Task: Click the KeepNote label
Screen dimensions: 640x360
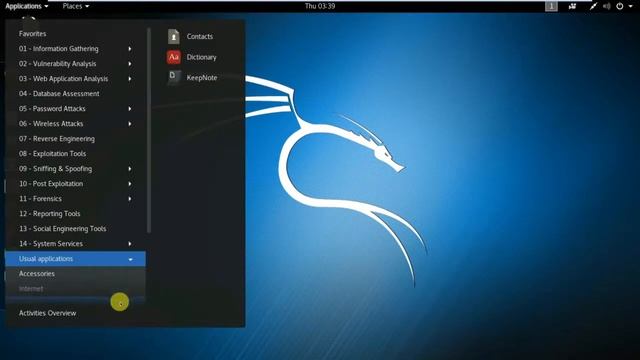Action: pos(202,78)
